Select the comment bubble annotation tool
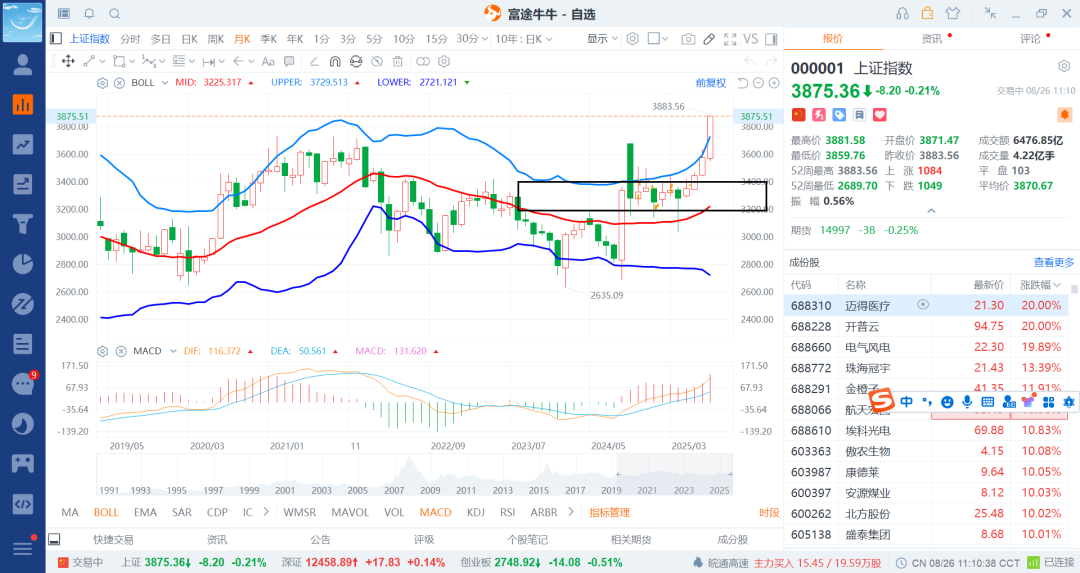Screen dimensions: 1080x573 289,61
